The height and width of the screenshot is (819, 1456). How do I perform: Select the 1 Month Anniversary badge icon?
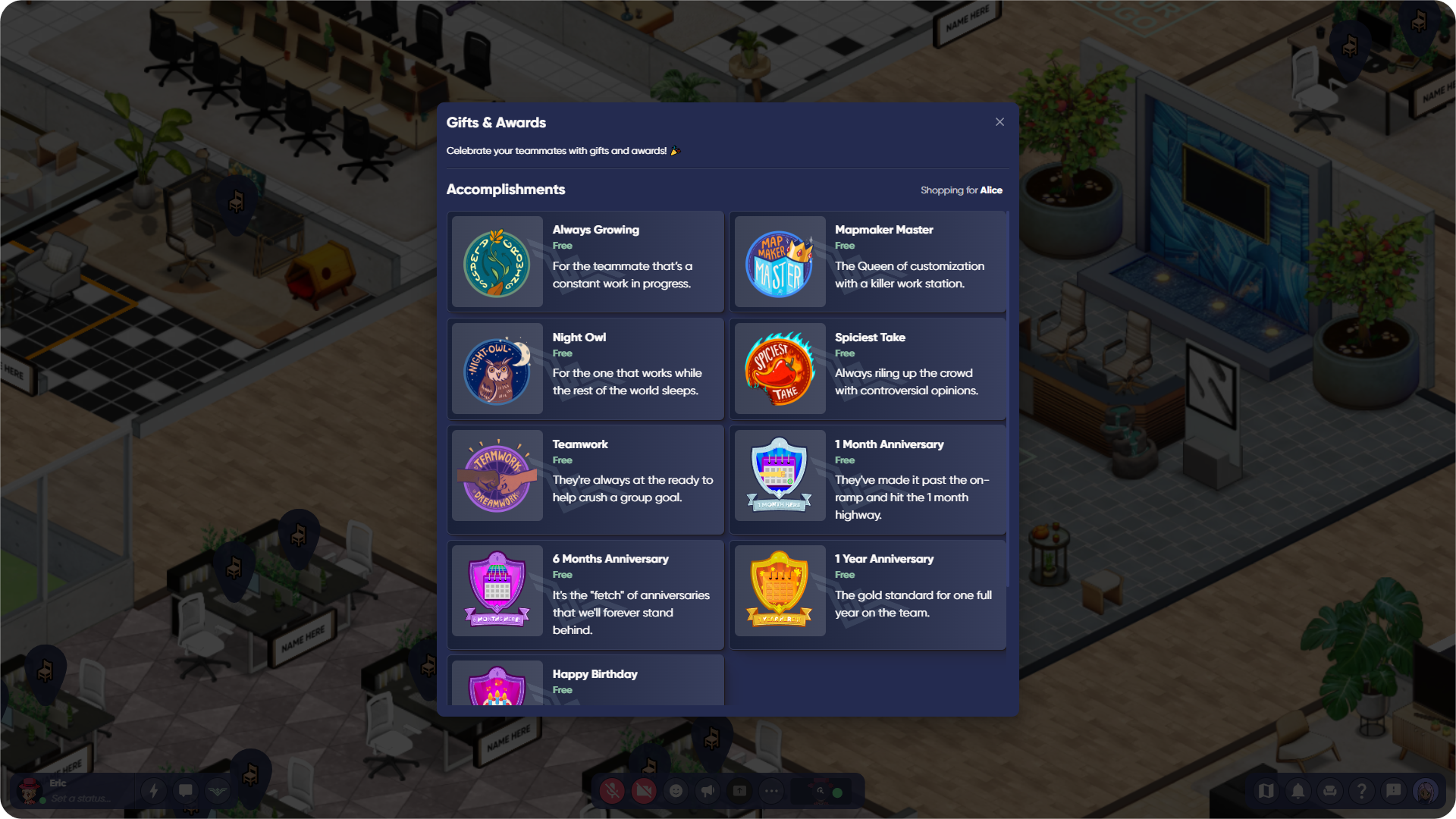click(779, 478)
